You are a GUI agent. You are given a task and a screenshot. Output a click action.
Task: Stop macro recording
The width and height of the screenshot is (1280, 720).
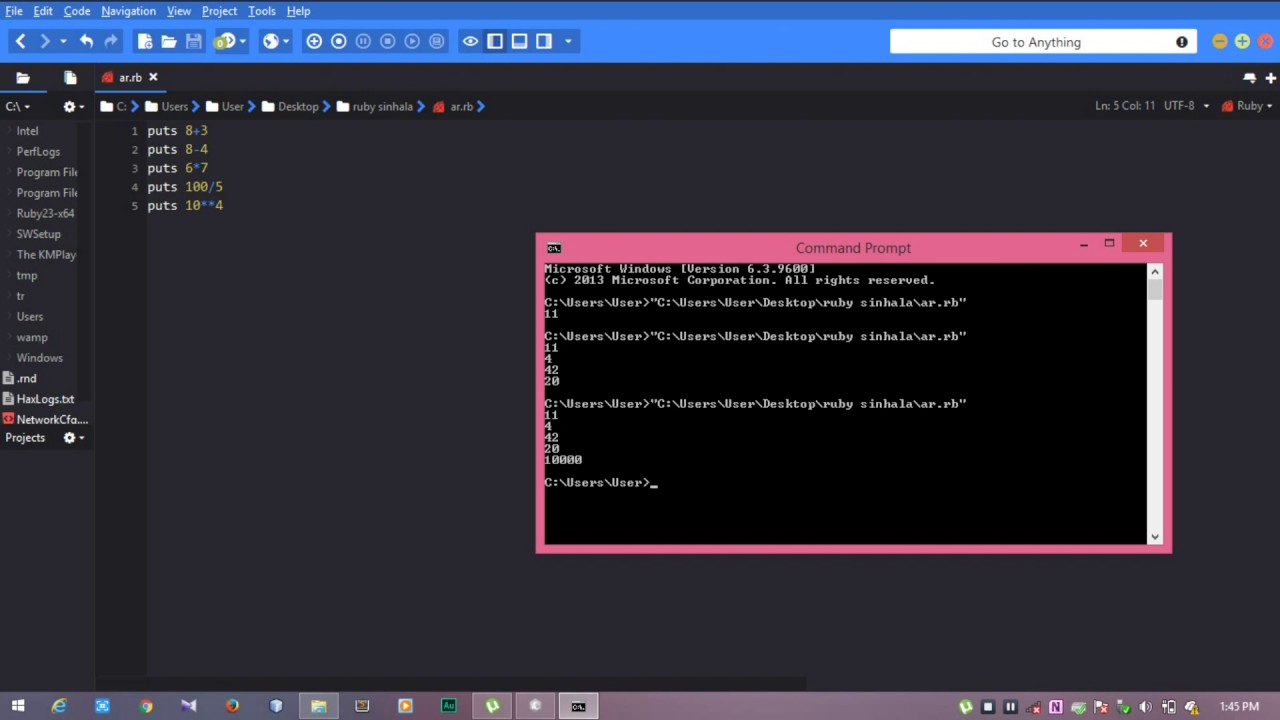pos(388,41)
